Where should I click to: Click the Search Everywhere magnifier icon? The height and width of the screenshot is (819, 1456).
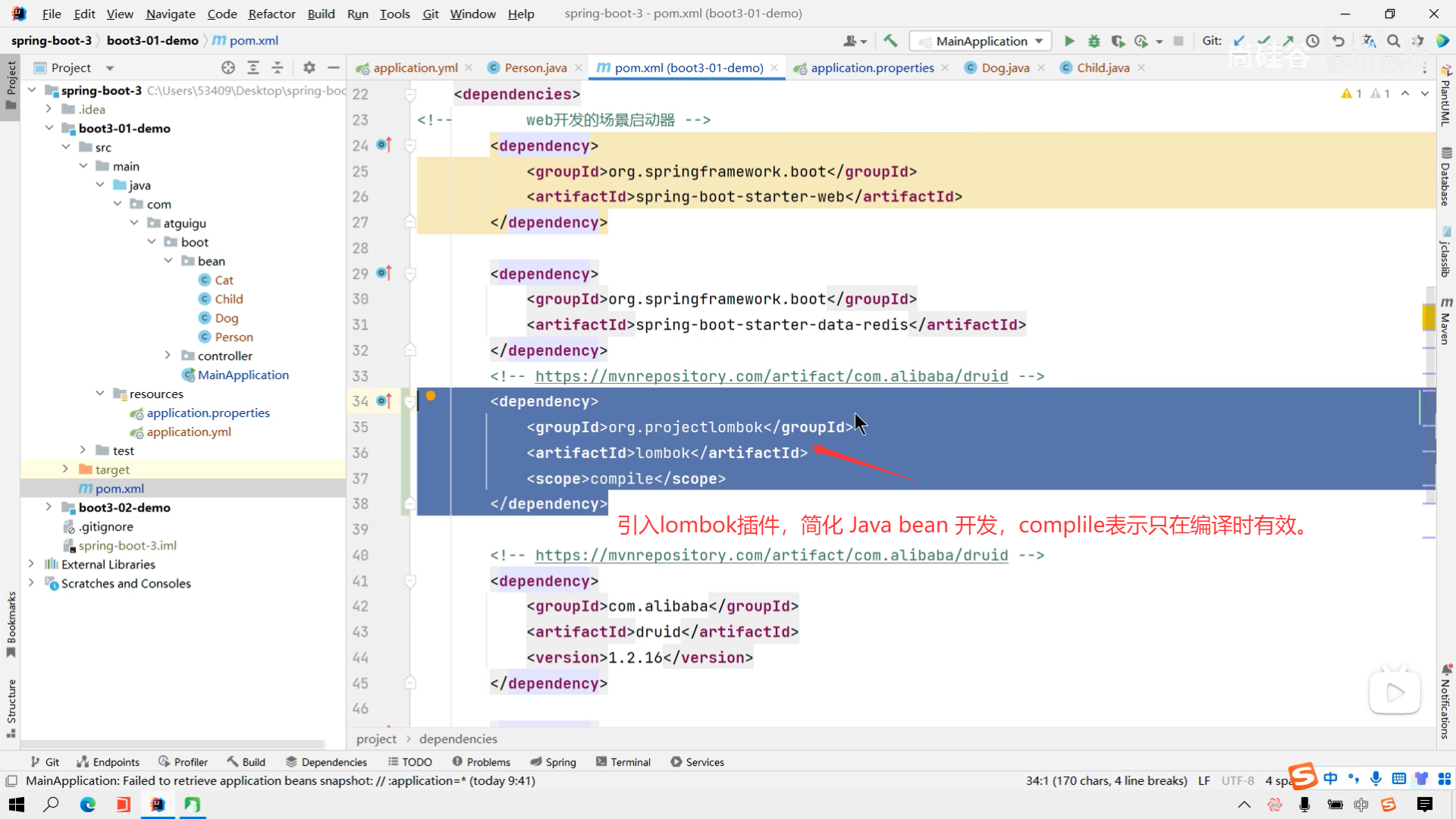click(1394, 41)
